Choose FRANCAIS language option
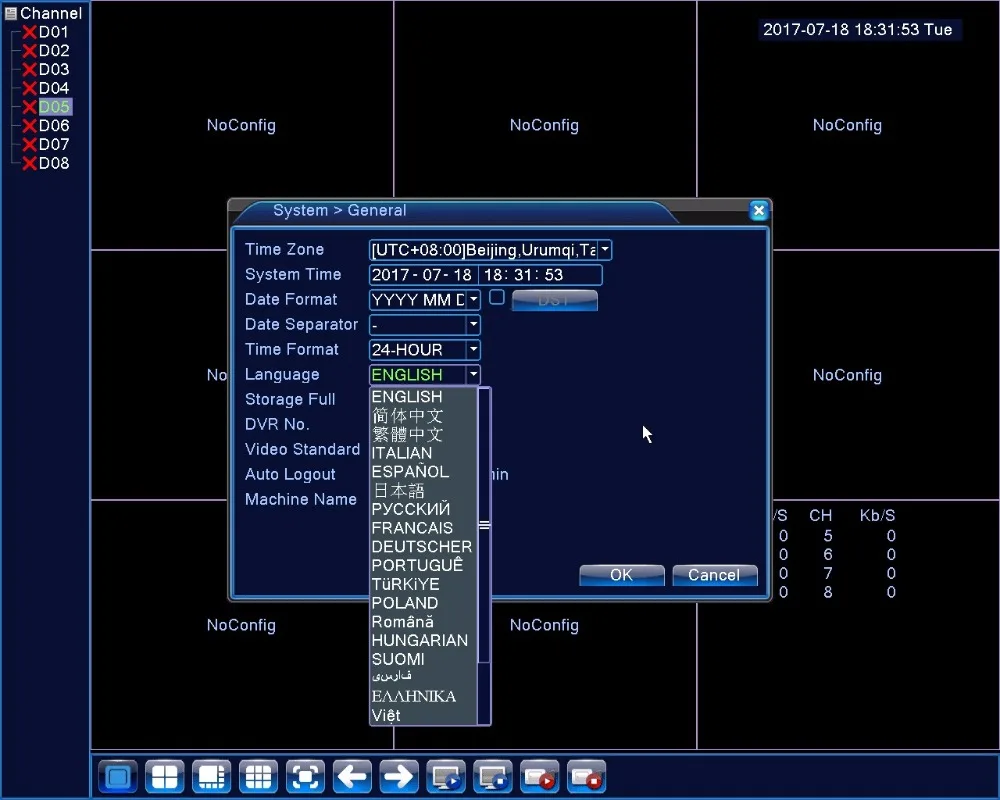1000x800 pixels. point(423,528)
